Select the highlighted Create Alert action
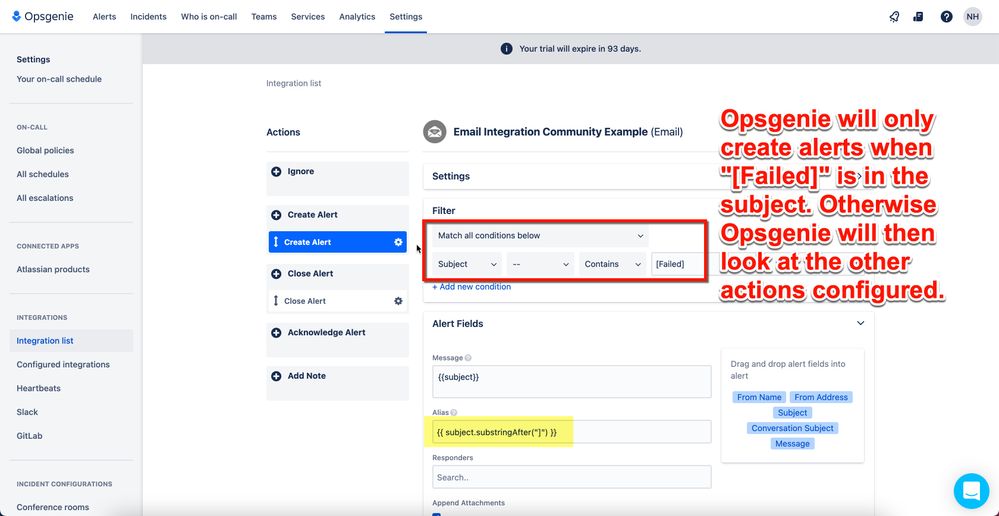The height and width of the screenshot is (516, 999). pyautogui.click(x=338, y=242)
